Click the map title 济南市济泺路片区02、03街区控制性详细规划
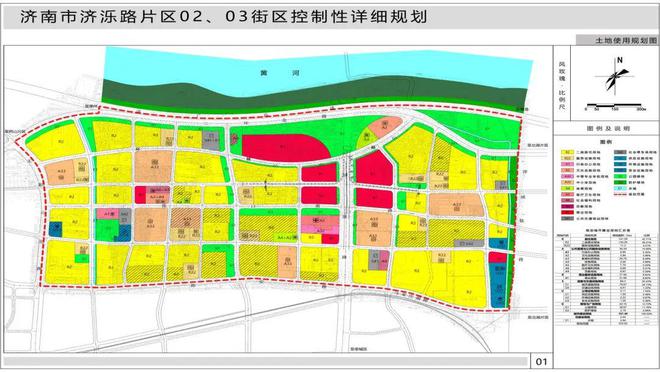 click(224, 17)
